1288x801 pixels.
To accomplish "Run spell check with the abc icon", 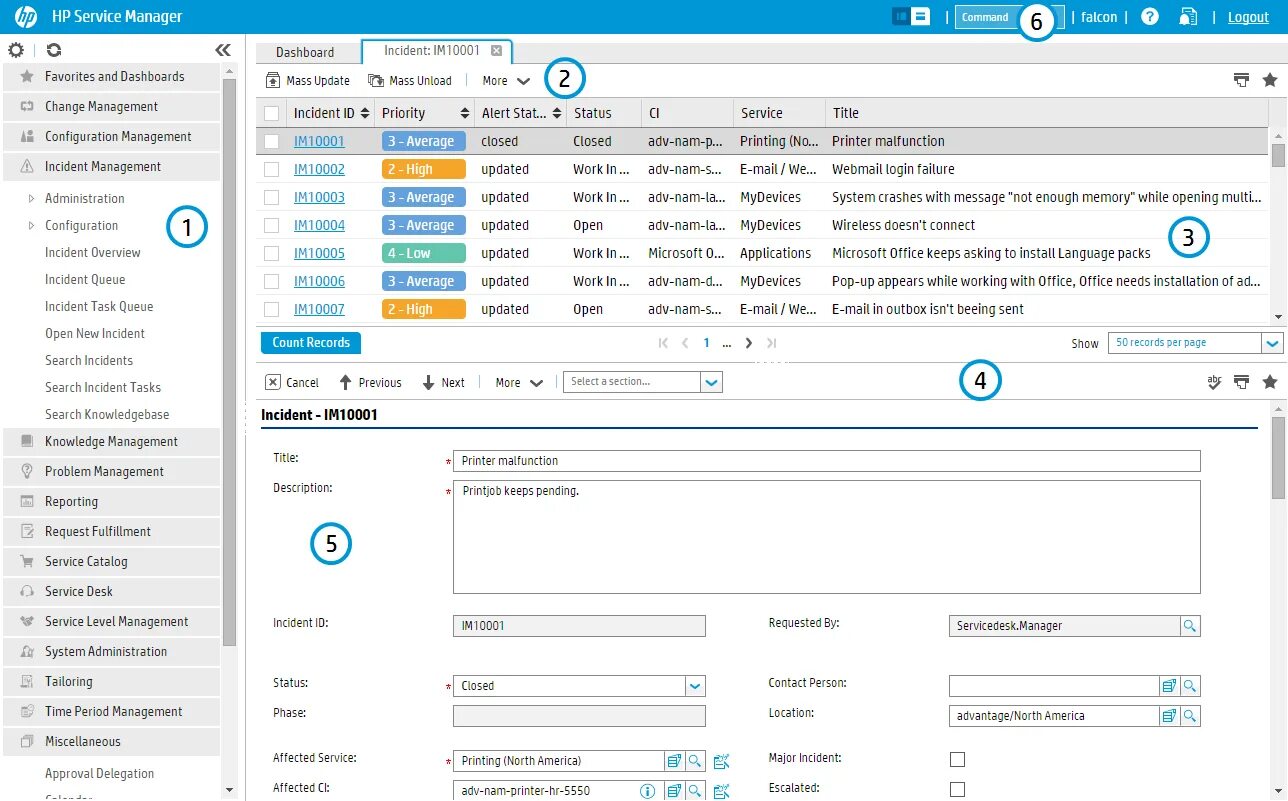I will point(1214,381).
